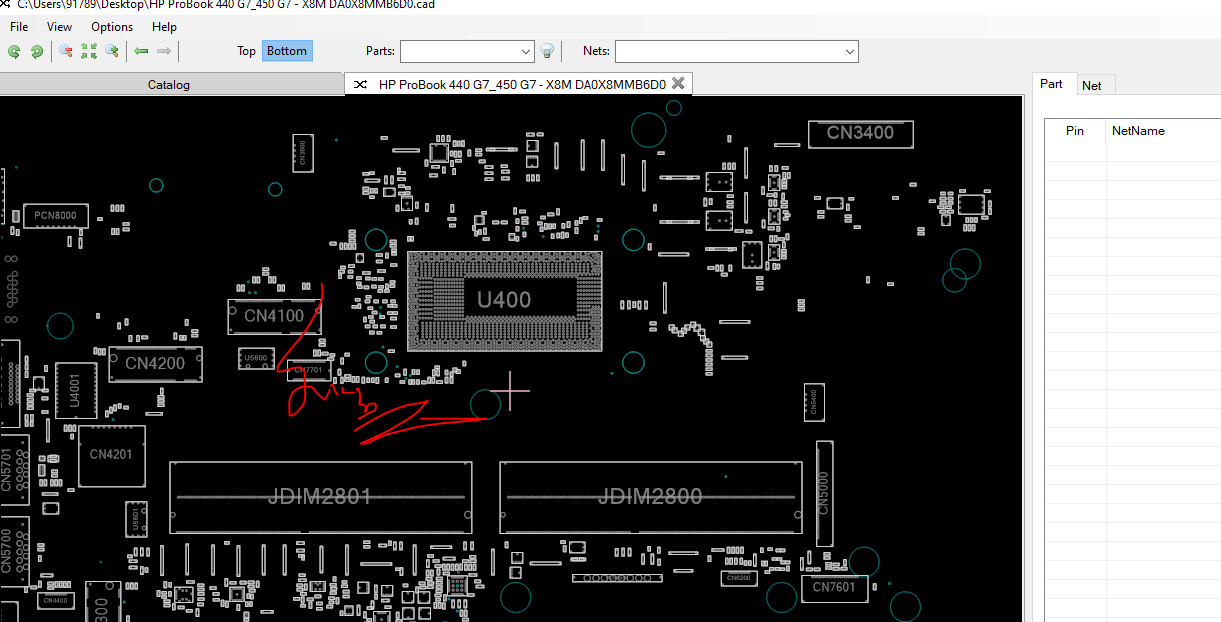
Task: Click the zoom out magnifier icon
Action: click(66, 51)
